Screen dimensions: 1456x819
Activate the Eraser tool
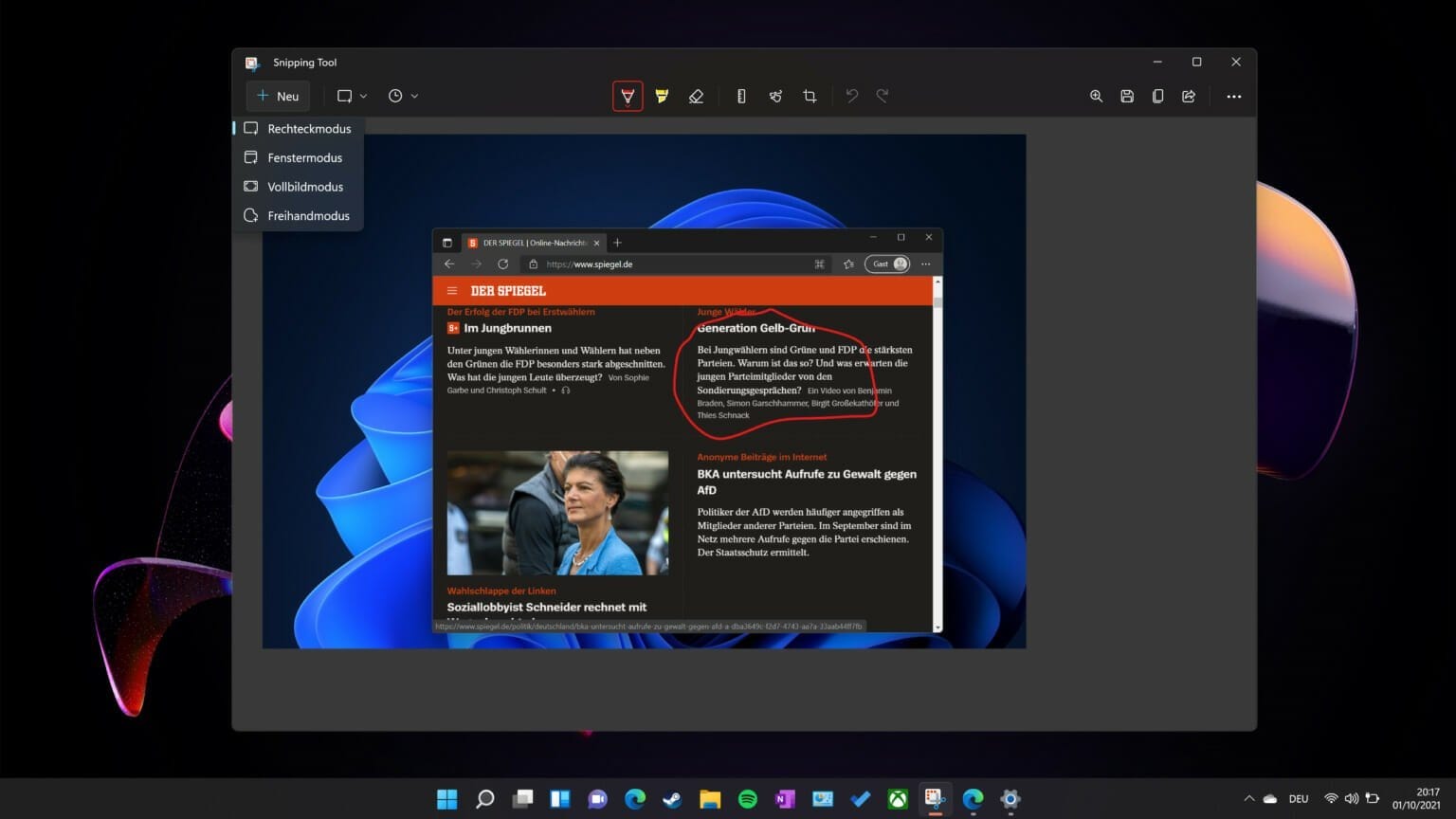(x=696, y=96)
